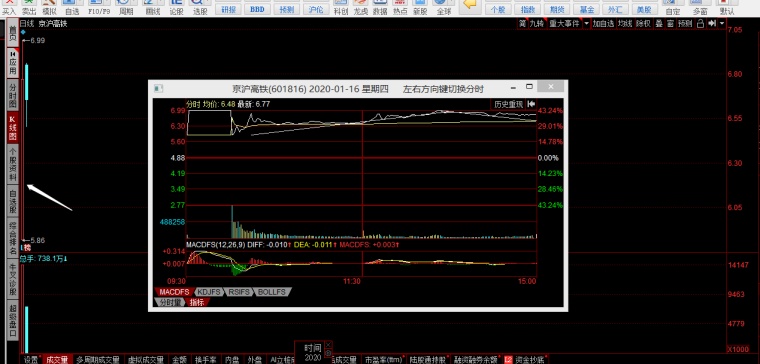Click the arrow-to-bar icon beside the lock
Screen dimensions: 760x364
tap(712, 23)
